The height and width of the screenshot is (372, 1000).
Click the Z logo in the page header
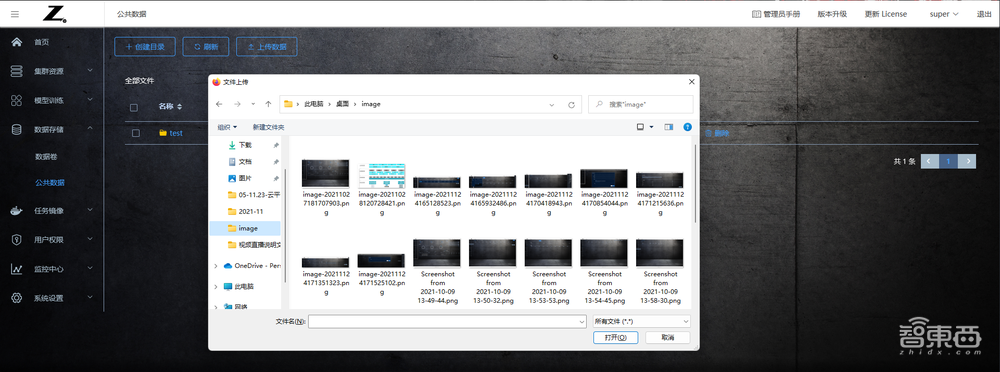pyautogui.click(x=55, y=14)
